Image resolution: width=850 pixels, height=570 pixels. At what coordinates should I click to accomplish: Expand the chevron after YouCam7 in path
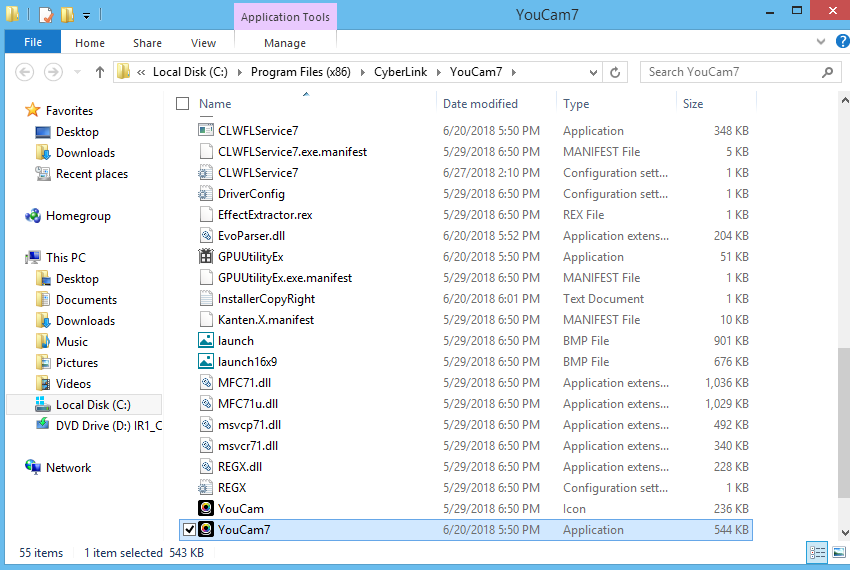pyautogui.click(x=513, y=72)
